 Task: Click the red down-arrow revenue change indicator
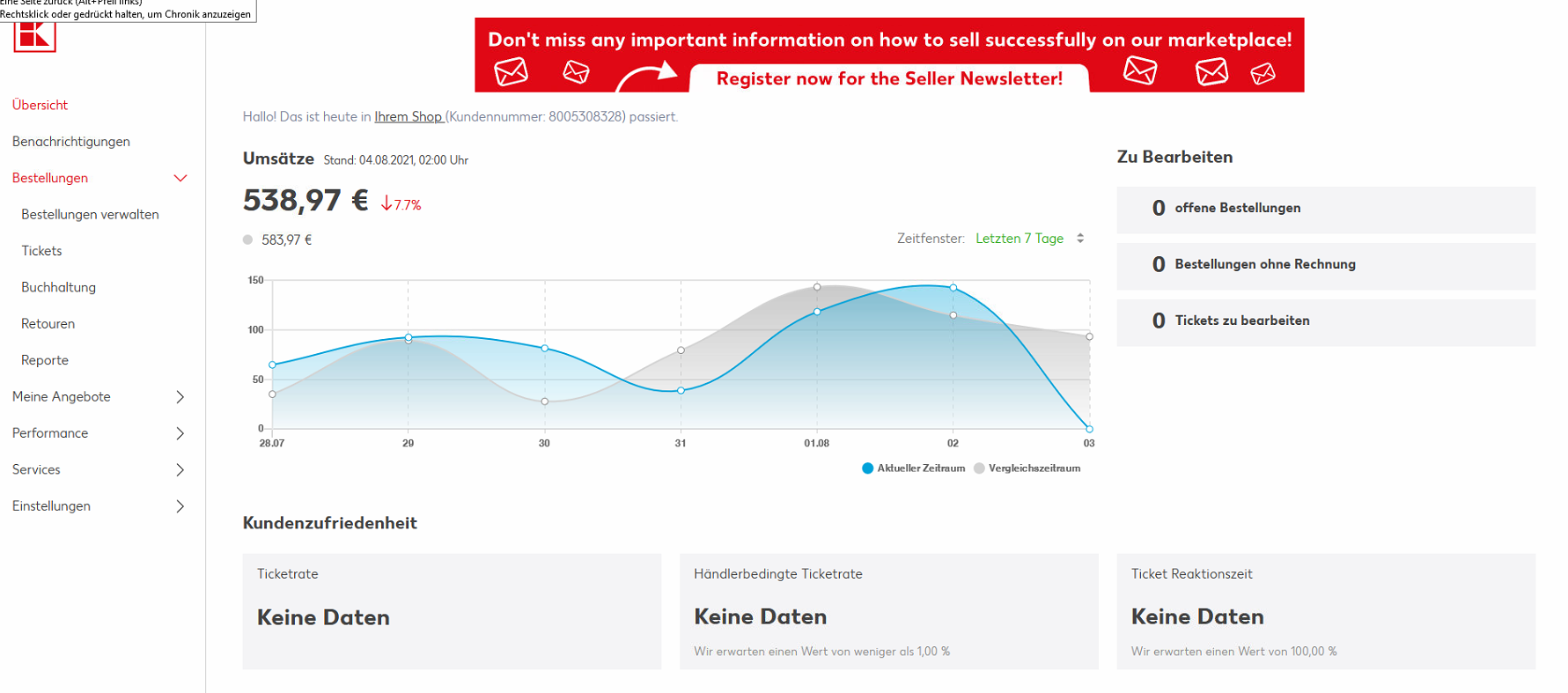pos(386,203)
